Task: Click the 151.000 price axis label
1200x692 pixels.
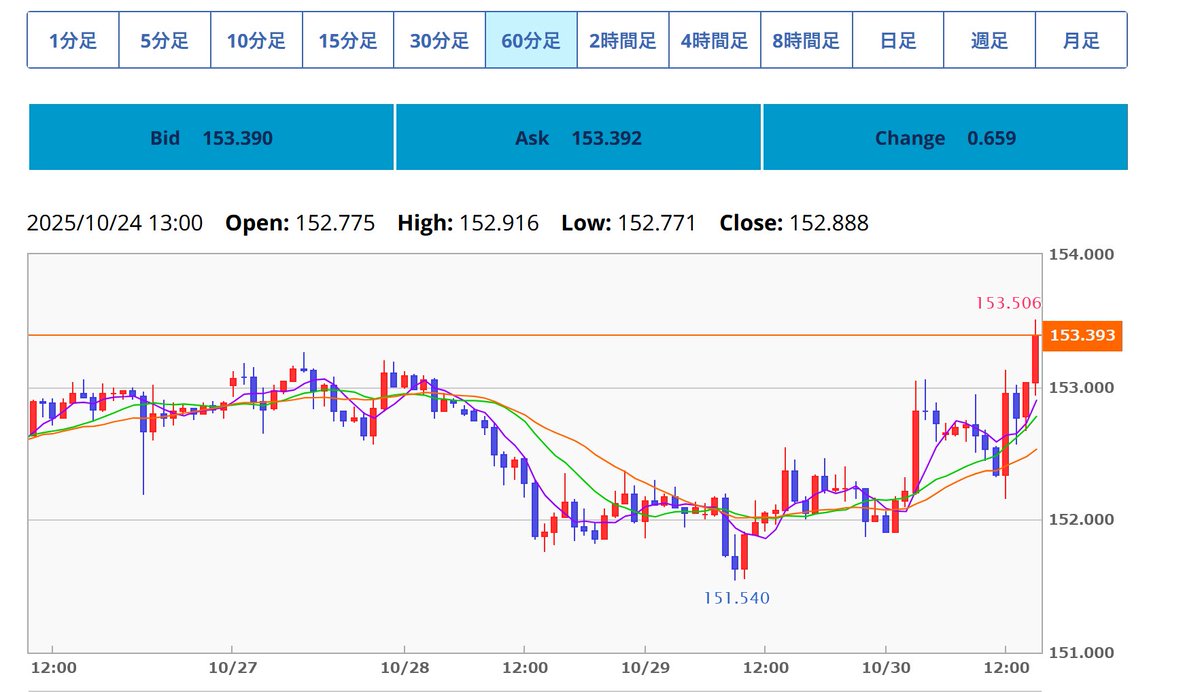Action: [x=1081, y=653]
